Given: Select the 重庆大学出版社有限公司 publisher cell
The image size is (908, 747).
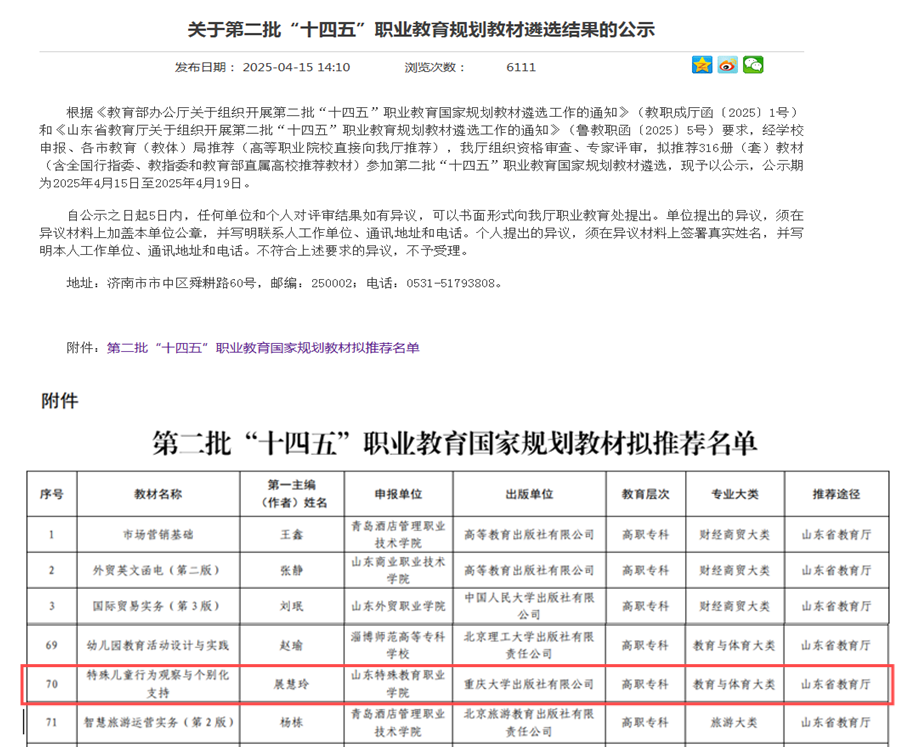Looking at the screenshot, I should click(529, 685).
